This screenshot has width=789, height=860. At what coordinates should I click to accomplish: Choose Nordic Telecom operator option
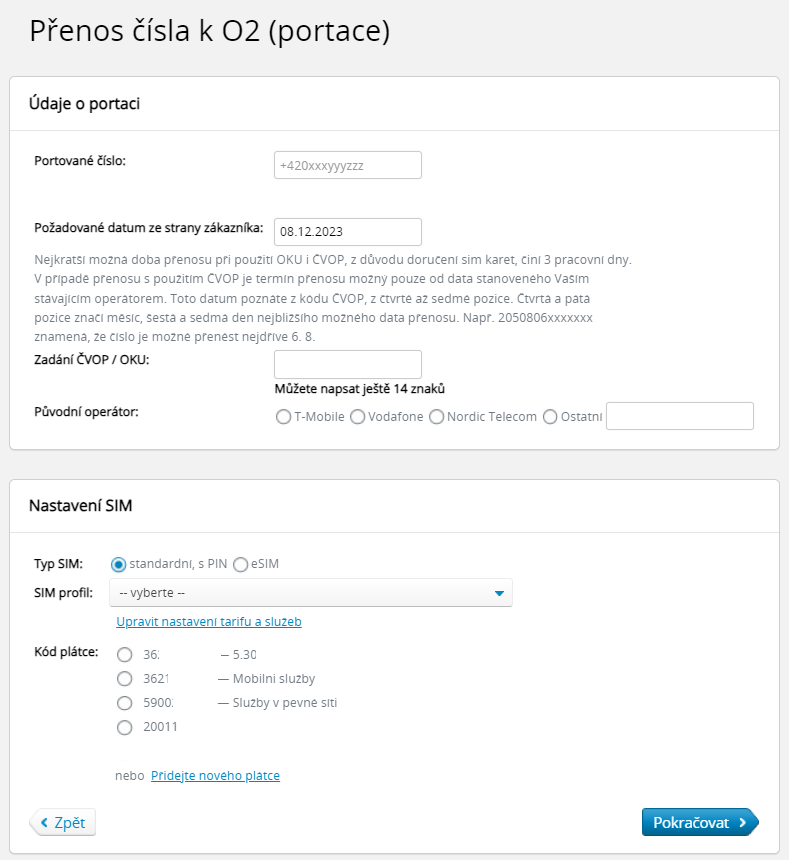tap(436, 417)
